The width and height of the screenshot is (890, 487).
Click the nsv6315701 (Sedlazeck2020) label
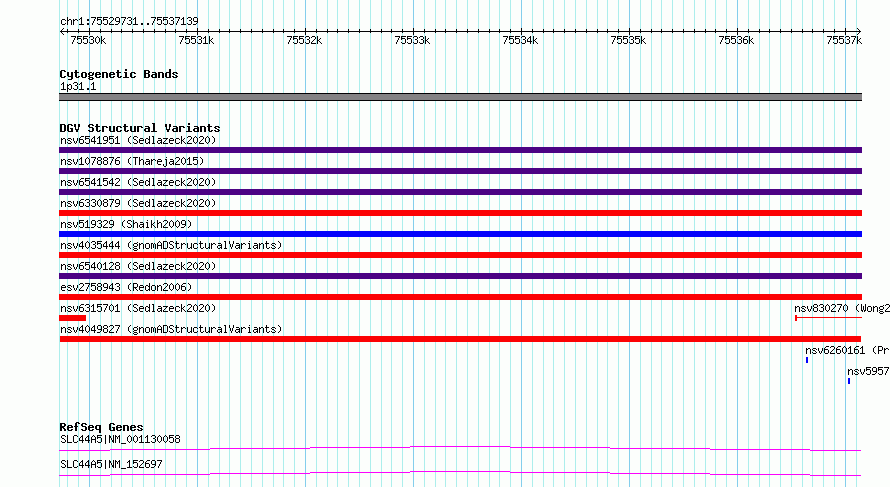[x=138, y=308]
